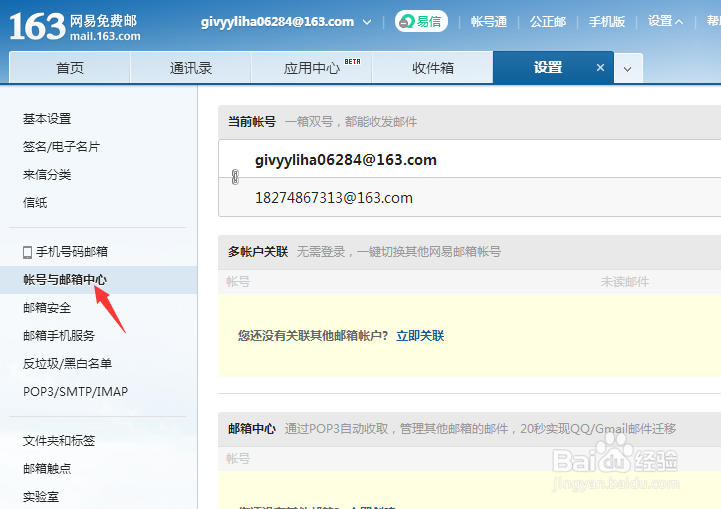The image size is (721, 509).
Task: Open 文件夹和标签 settings
Action: 59,440
